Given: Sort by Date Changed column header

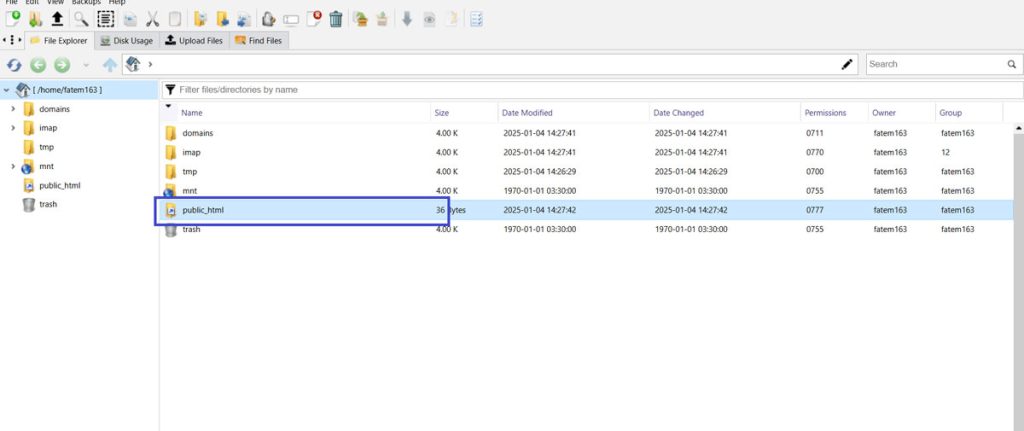Looking at the screenshot, I should point(679,113).
